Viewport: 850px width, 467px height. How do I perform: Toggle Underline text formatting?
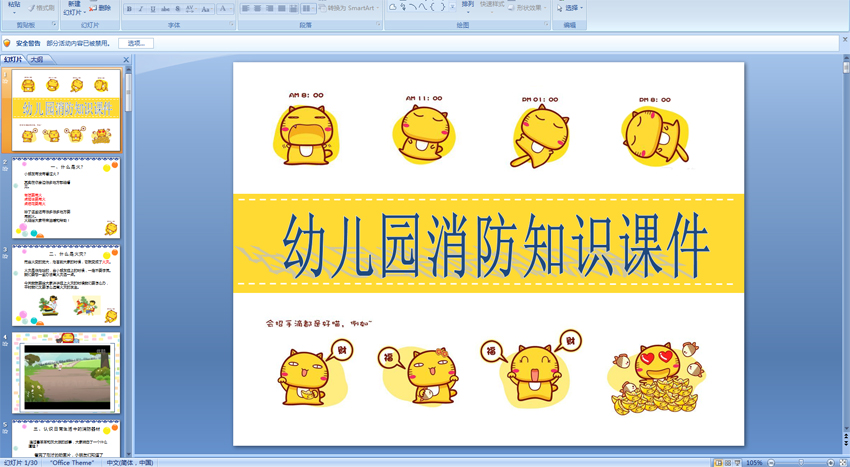pos(153,9)
